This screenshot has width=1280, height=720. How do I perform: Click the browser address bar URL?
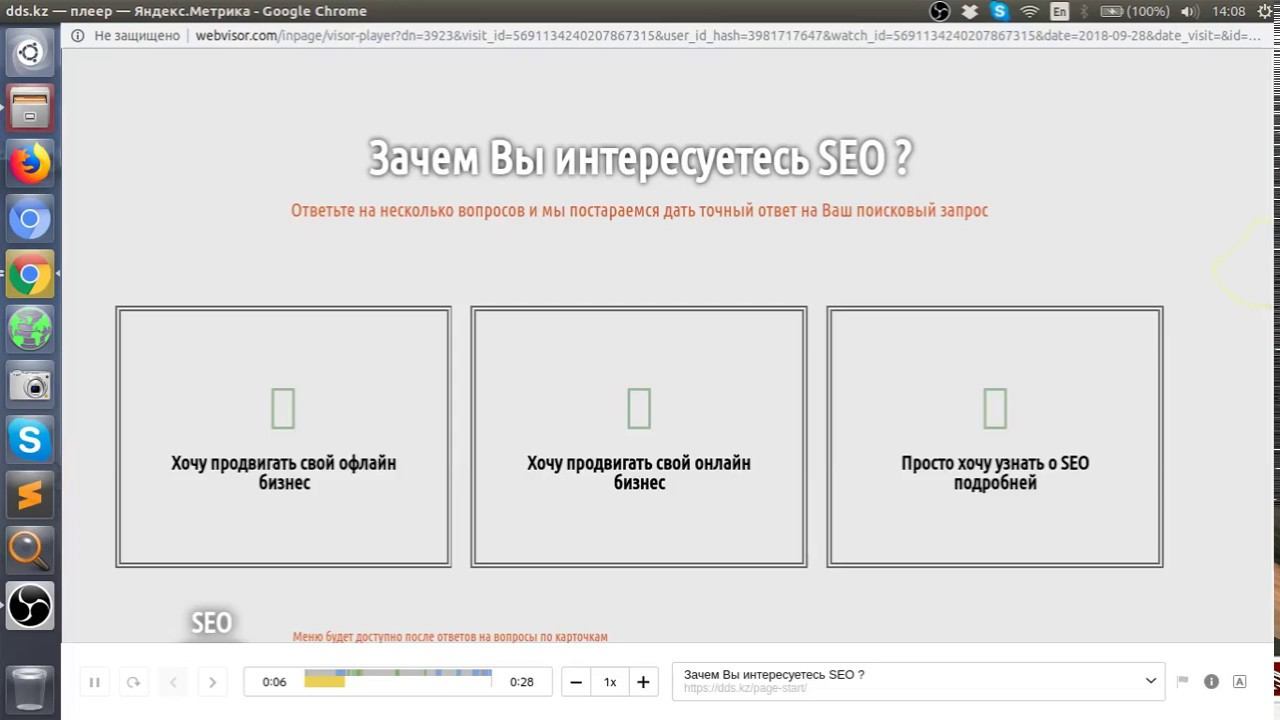pos(727,35)
